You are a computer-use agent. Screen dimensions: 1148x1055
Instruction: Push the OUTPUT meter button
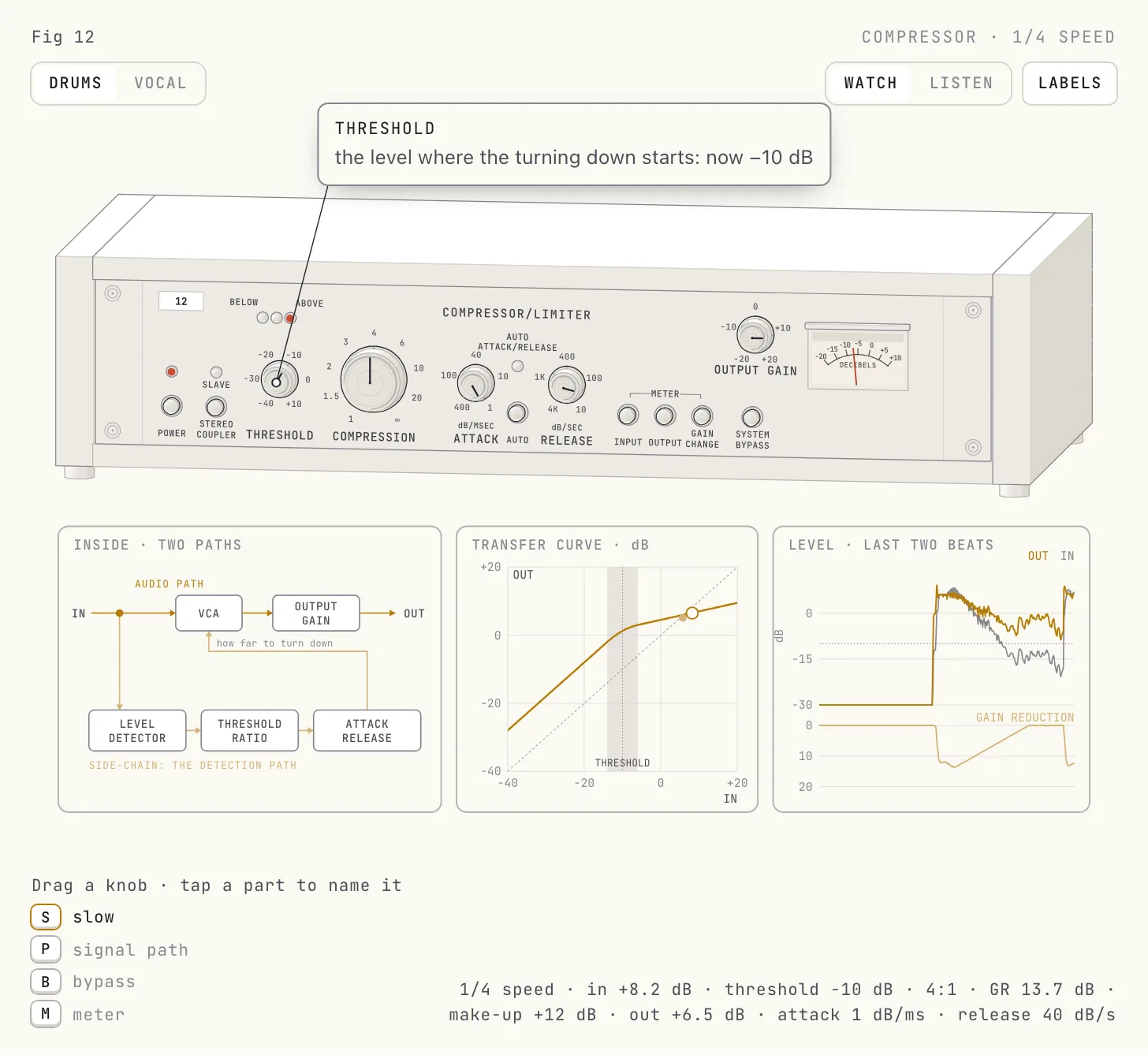pyautogui.click(x=665, y=416)
